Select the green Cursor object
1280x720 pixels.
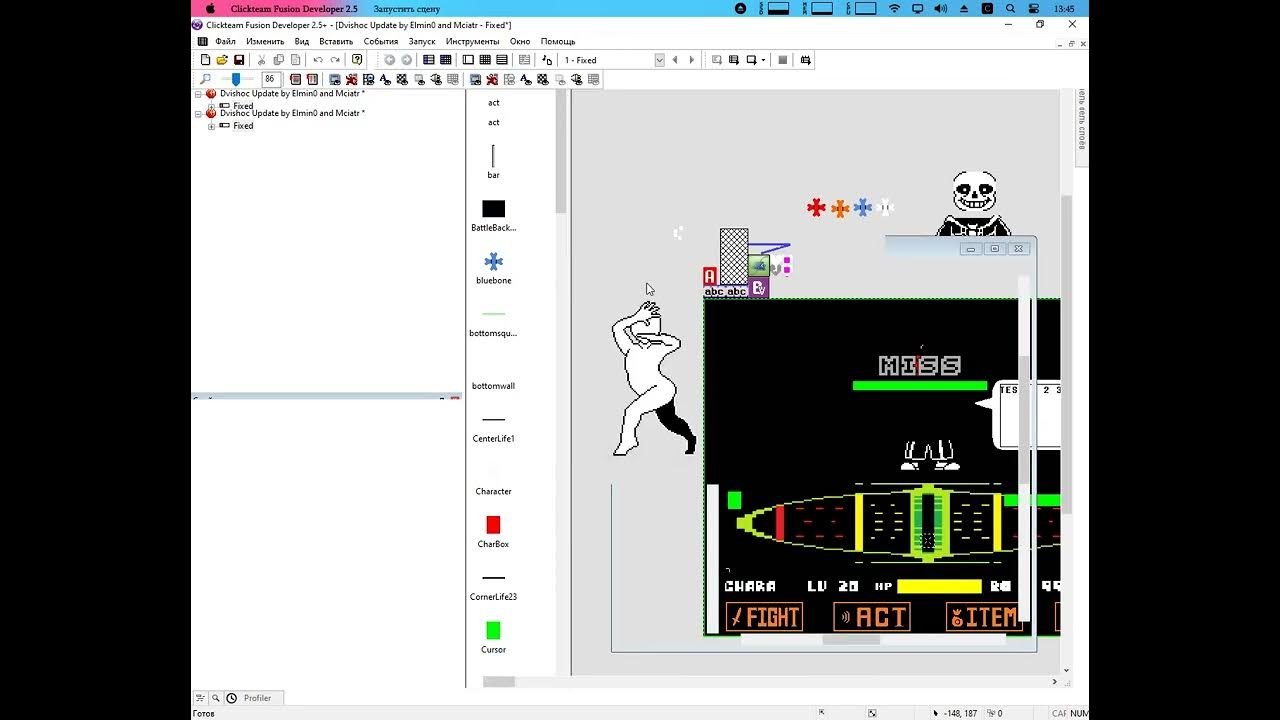pyautogui.click(x=493, y=631)
